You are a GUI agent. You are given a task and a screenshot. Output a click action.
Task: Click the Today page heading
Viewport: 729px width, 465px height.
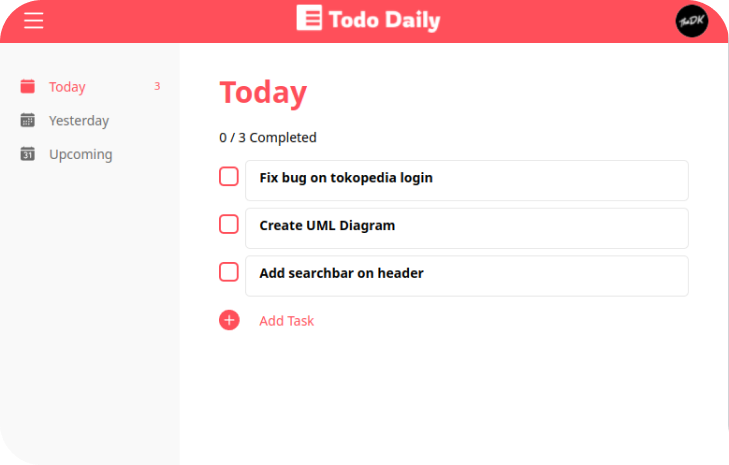click(263, 92)
